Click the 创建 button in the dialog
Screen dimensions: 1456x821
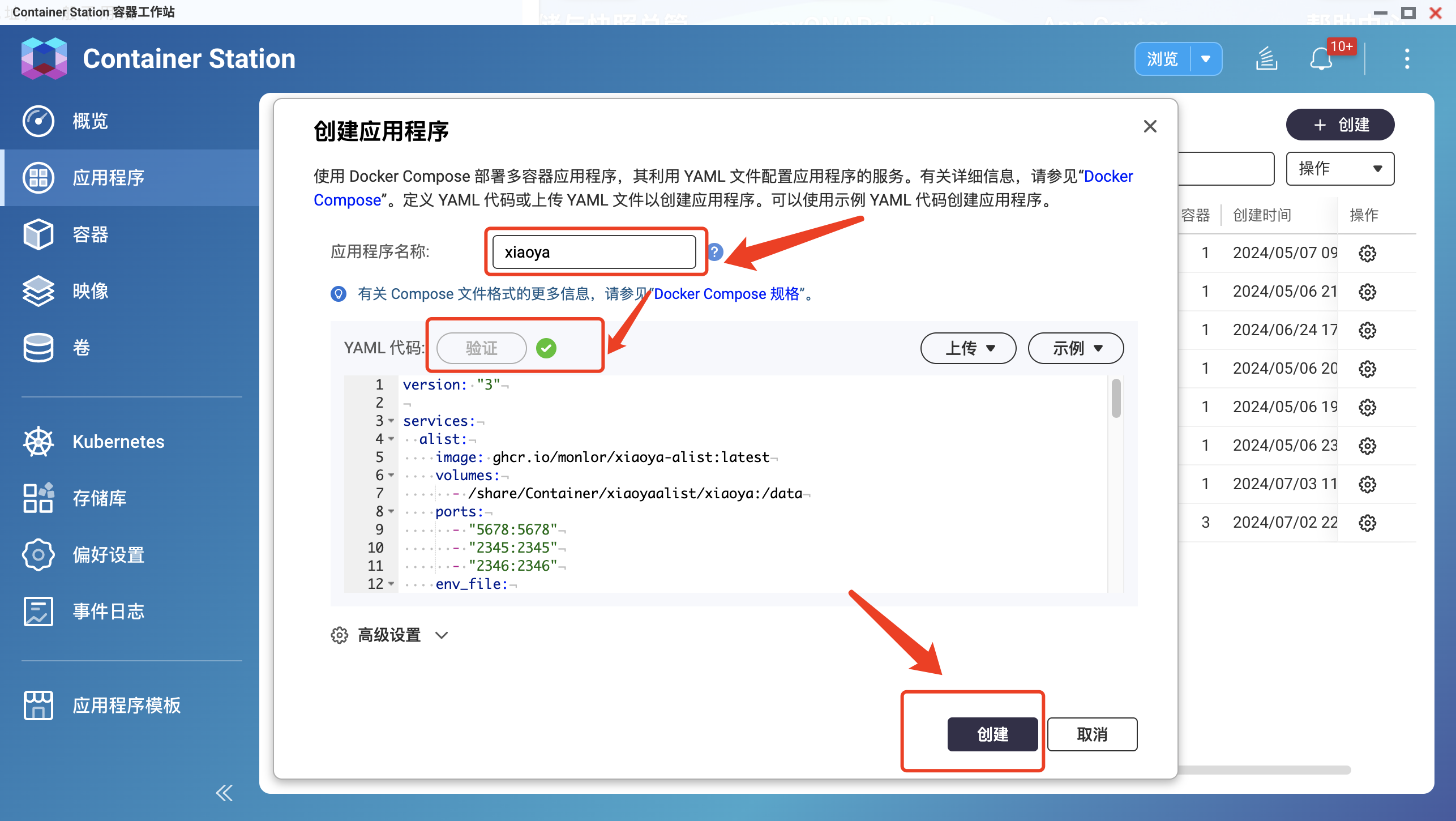(992, 734)
